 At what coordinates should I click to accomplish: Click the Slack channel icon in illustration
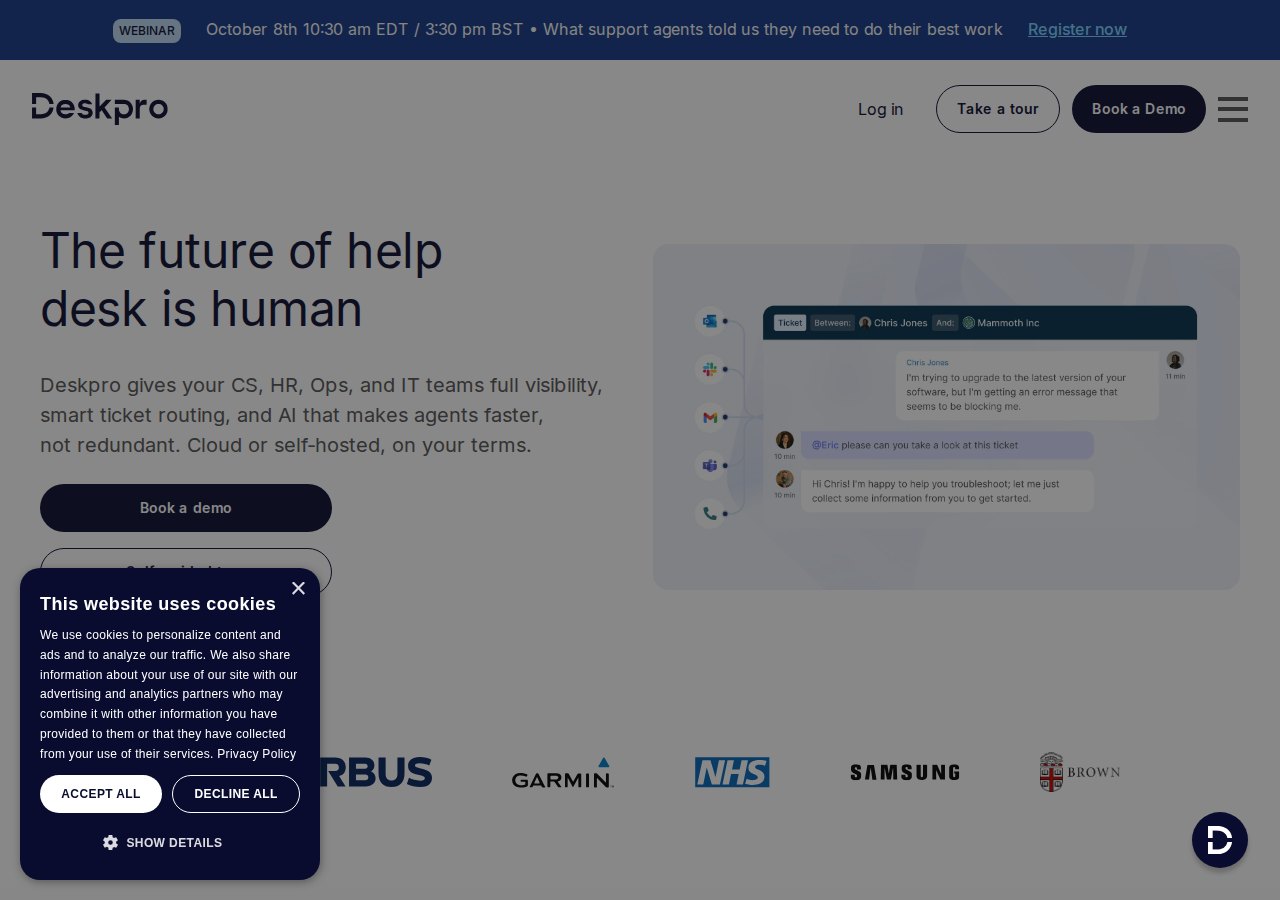pyautogui.click(x=710, y=369)
